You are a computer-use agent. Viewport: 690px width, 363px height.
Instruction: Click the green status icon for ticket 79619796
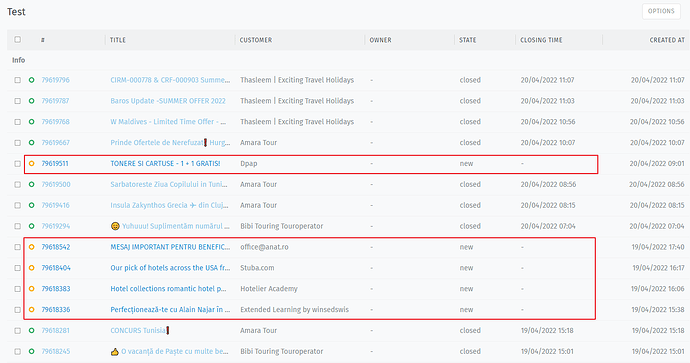32,80
